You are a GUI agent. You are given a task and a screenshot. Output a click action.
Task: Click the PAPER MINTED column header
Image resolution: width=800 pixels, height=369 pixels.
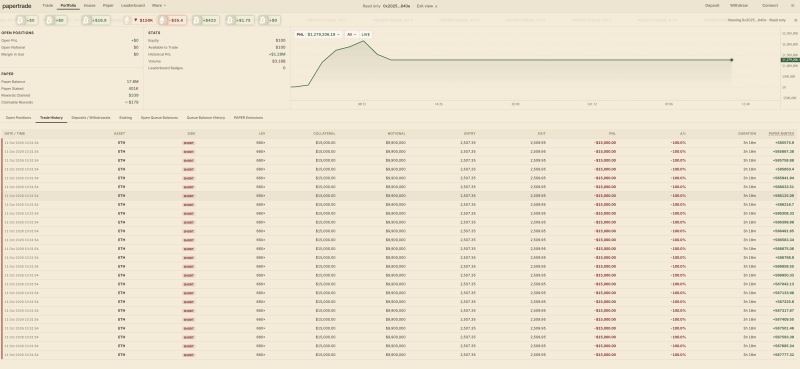pyautogui.click(x=781, y=134)
